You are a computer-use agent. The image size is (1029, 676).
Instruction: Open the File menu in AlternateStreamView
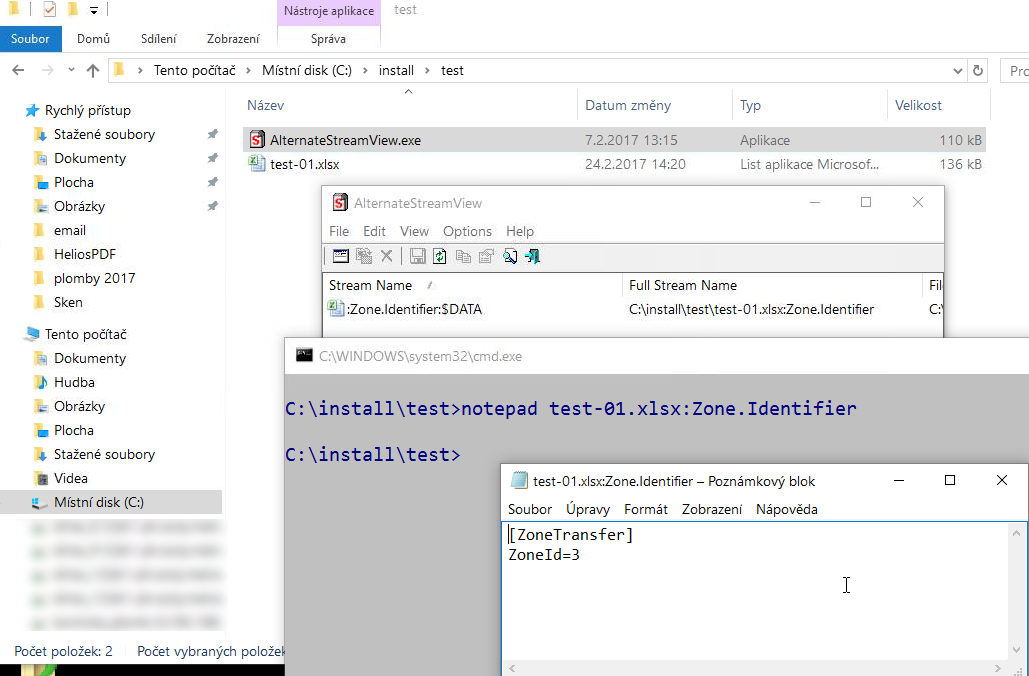tap(339, 231)
